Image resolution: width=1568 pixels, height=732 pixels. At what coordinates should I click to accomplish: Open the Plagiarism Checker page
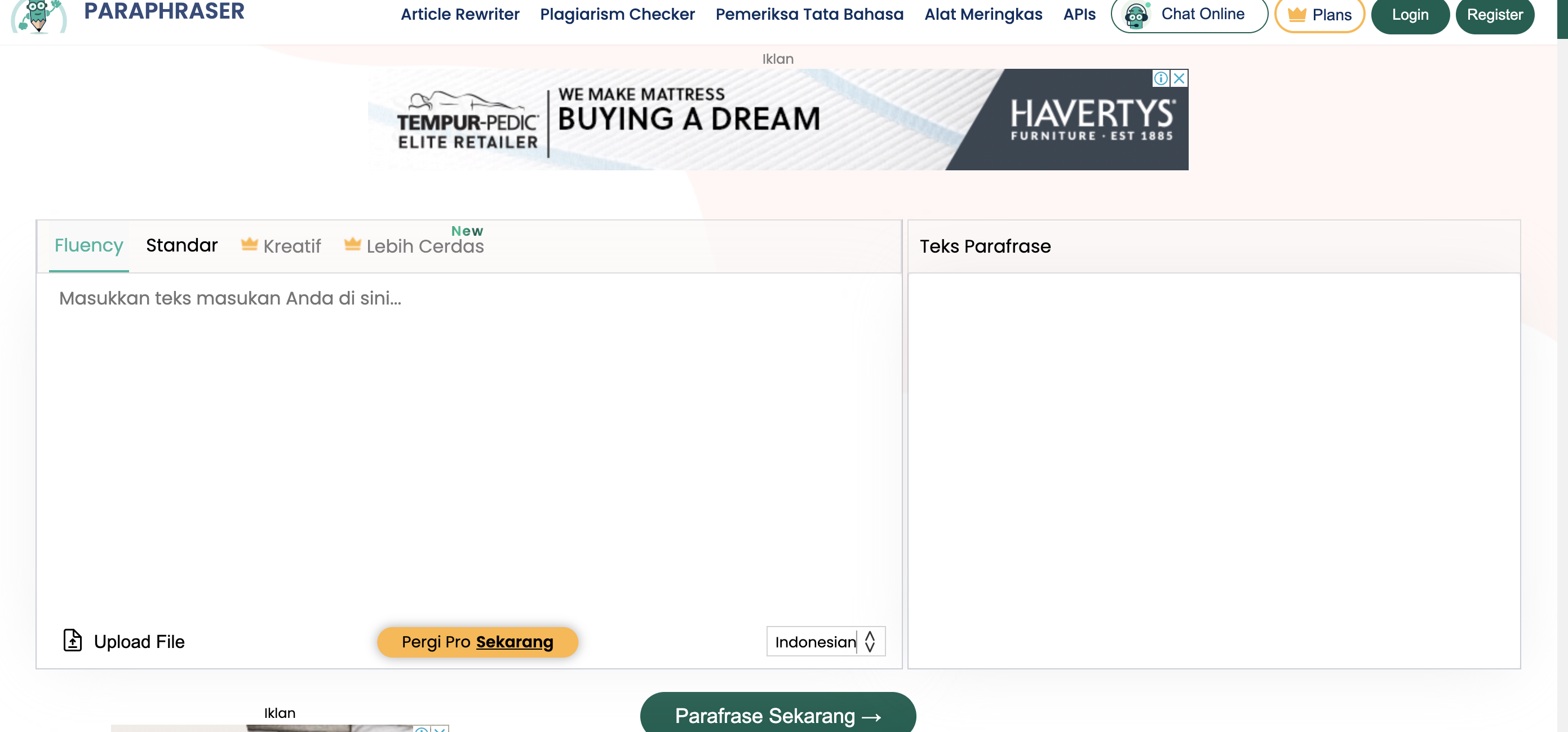(x=617, y=15)
